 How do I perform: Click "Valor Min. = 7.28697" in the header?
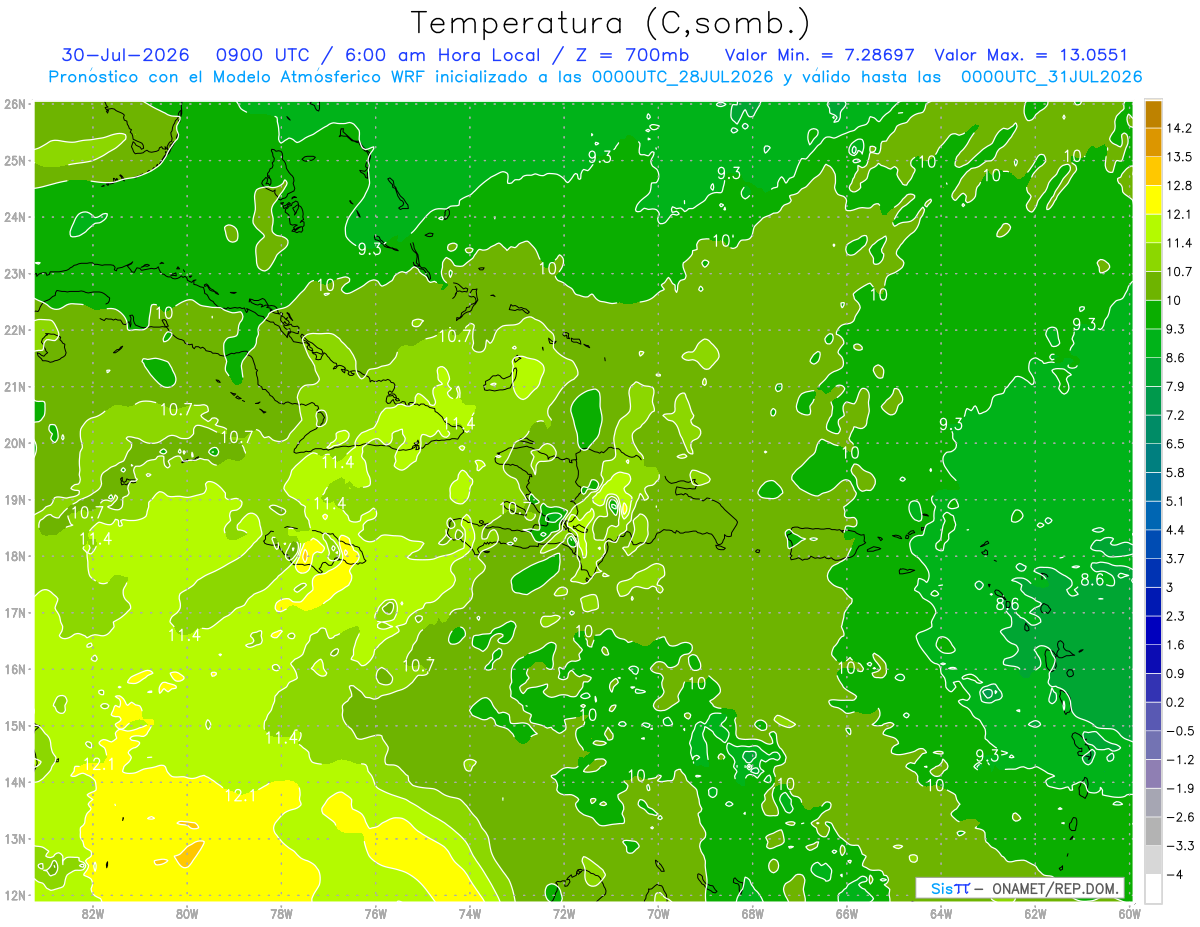click(x=820, y=55)
